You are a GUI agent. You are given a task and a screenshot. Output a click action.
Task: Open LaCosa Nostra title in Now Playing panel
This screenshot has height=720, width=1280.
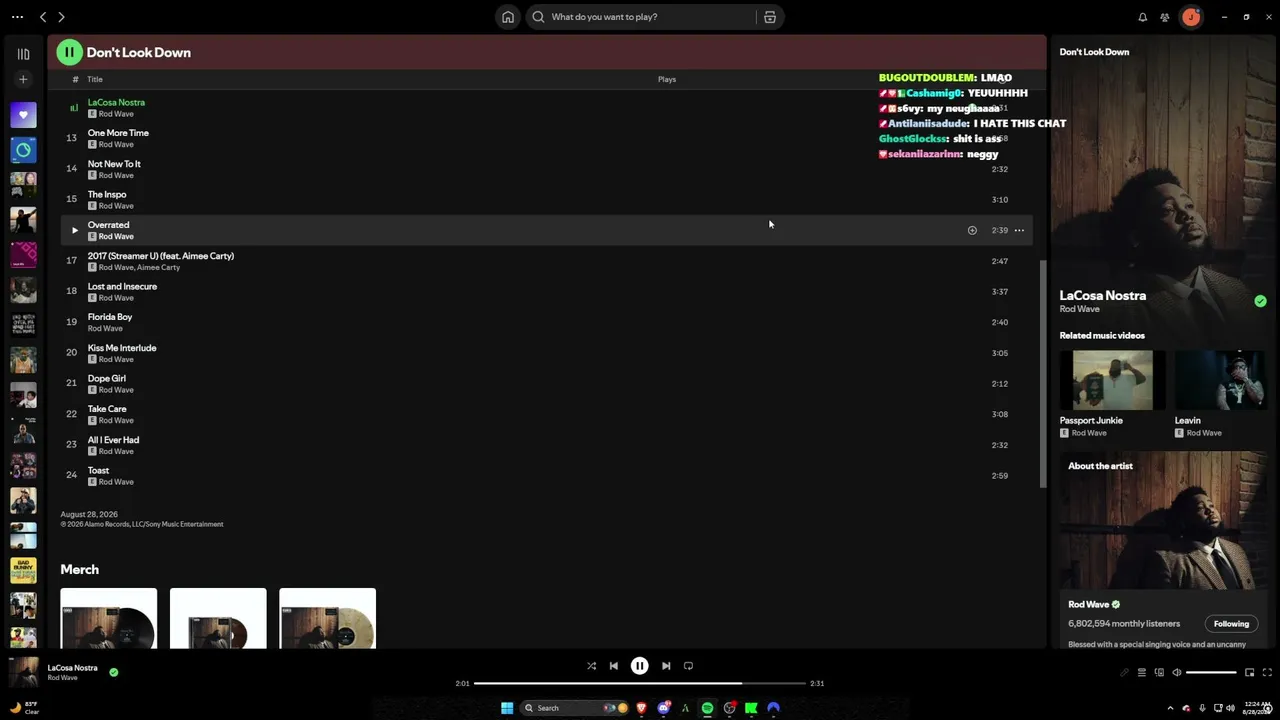[1103, 295]
